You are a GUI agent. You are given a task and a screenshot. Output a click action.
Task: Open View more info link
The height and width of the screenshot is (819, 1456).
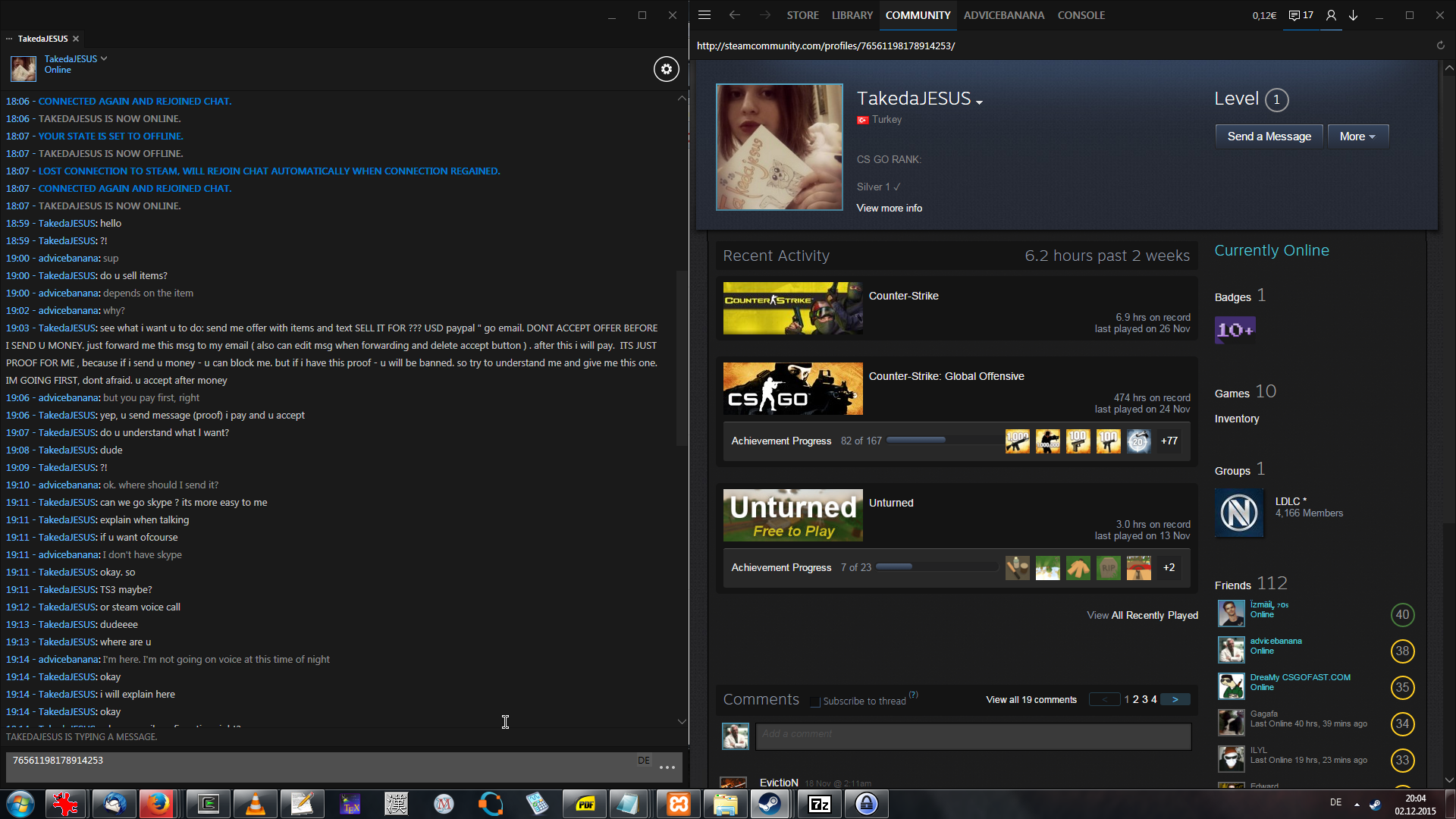pyautogui.click(x=889, y=208)
